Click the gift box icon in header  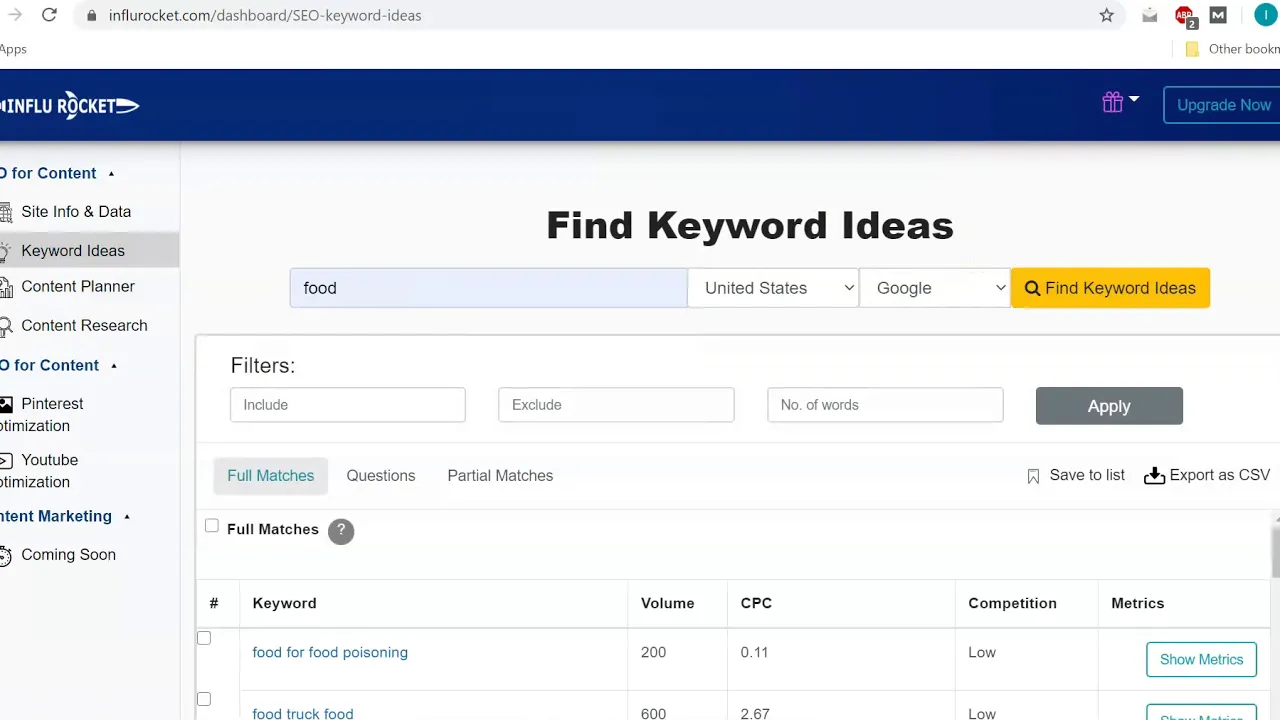[1112, 103]
